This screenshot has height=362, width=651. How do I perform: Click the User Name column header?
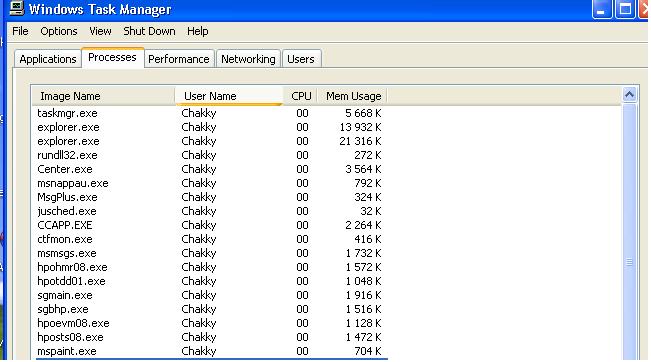[229, 96]
